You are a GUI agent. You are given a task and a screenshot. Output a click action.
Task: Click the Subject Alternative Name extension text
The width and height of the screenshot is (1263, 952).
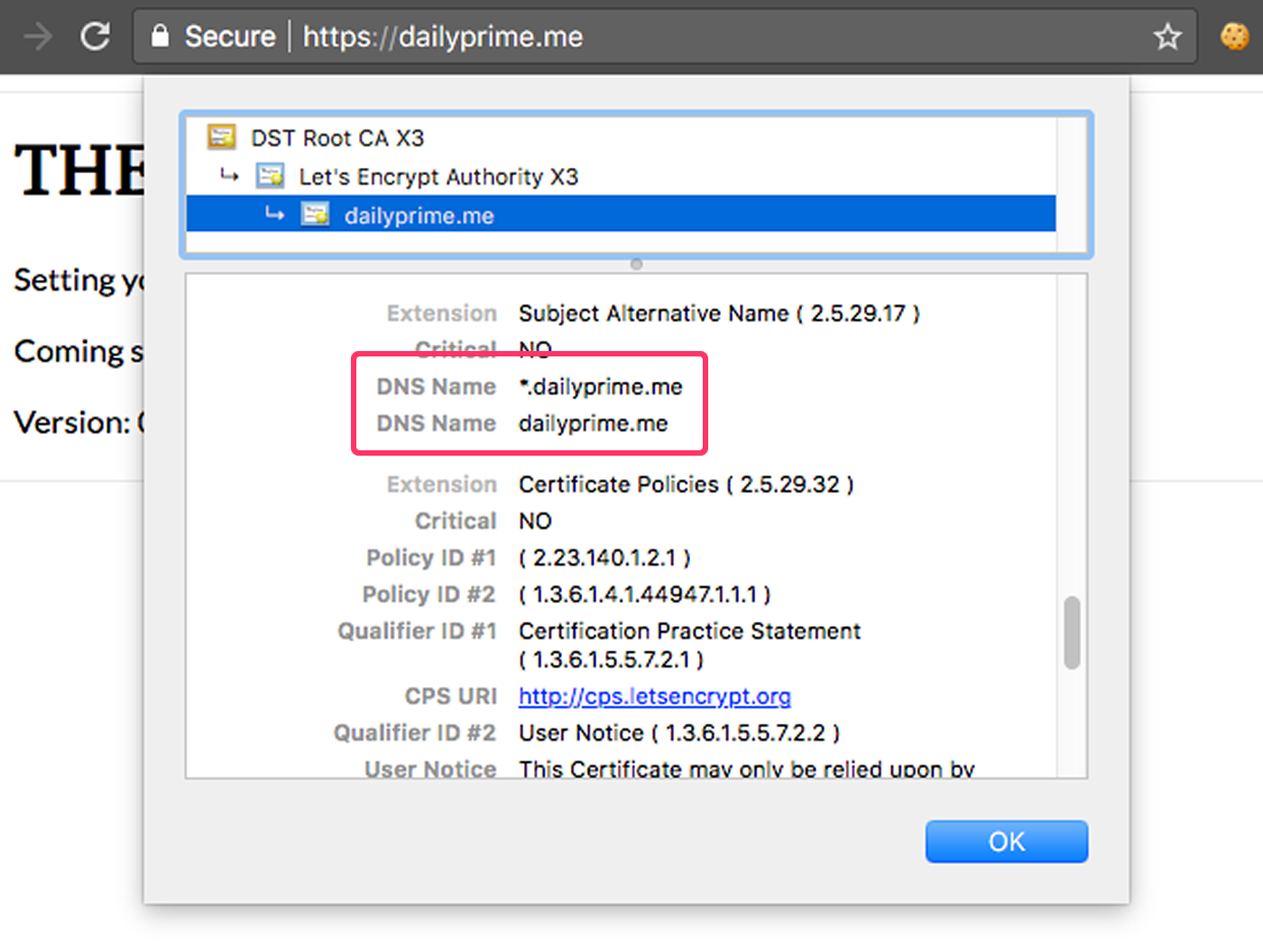point(719,314)
